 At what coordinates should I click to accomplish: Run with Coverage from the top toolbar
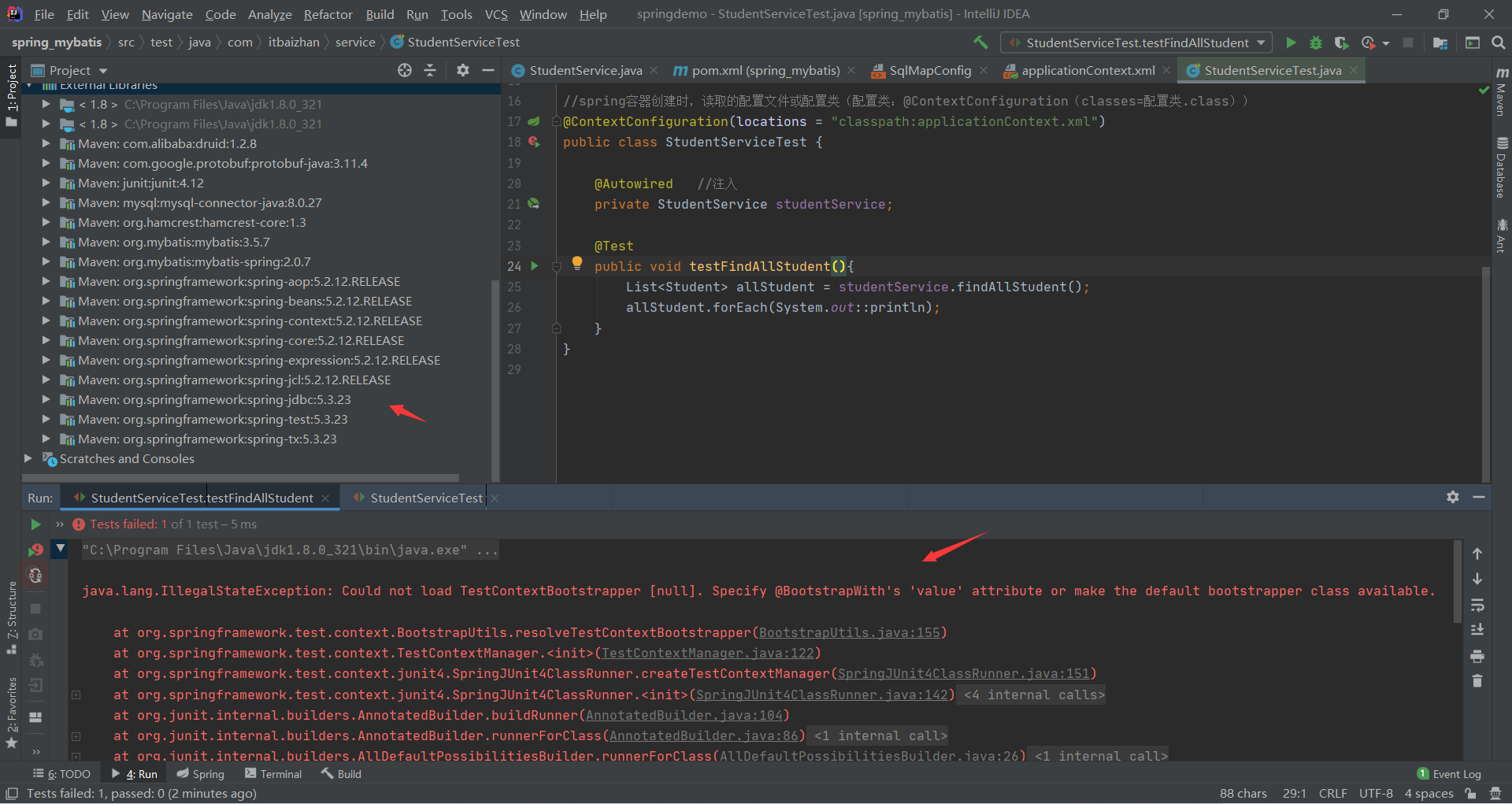pos(1342,43)
